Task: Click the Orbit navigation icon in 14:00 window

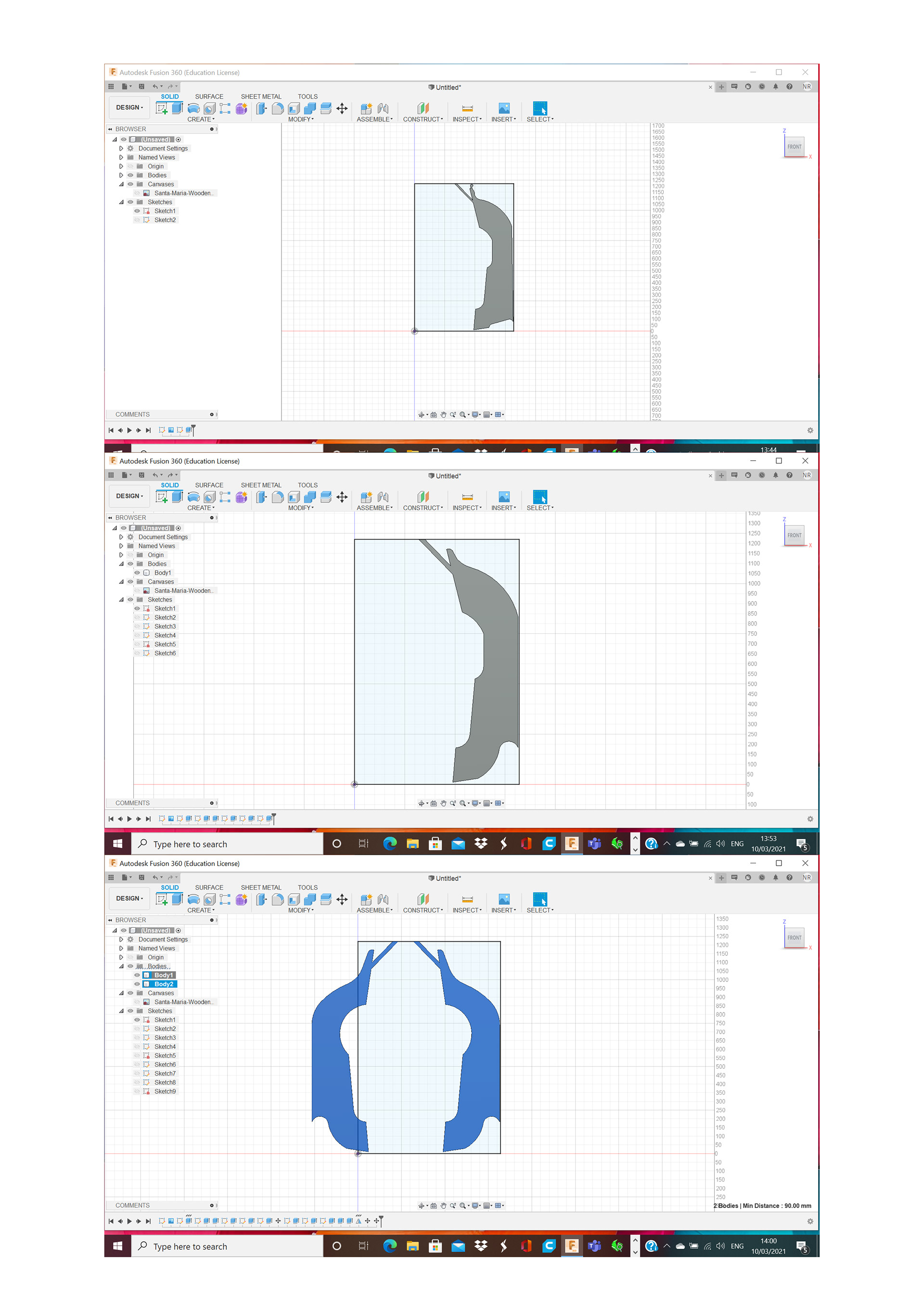Action: click(421, 1205)
